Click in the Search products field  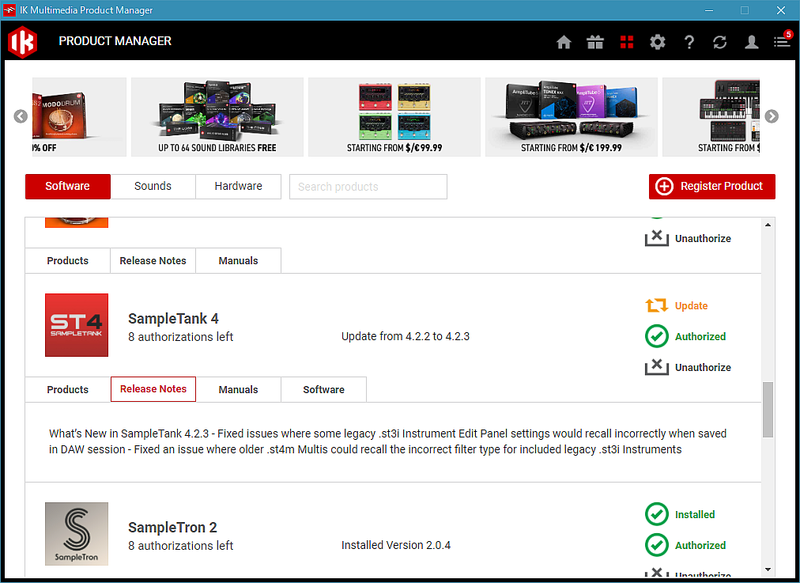[x=368, y=187]
